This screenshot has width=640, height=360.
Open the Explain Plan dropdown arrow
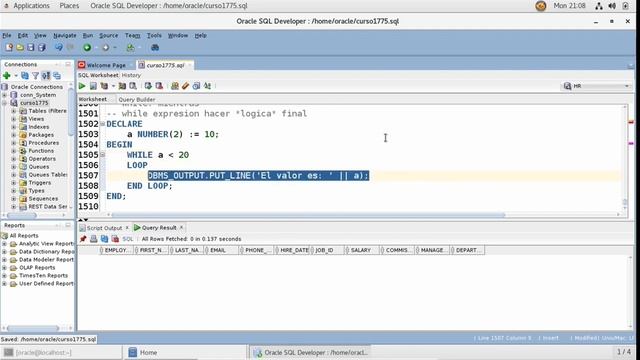113,86
